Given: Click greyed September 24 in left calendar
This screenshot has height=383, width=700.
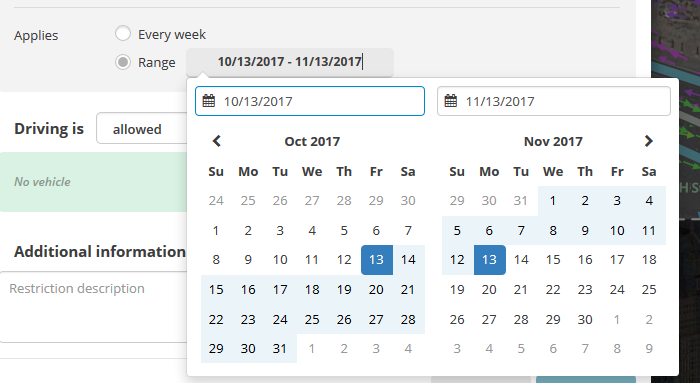Looking at the screenshot, I should (216, 201).
